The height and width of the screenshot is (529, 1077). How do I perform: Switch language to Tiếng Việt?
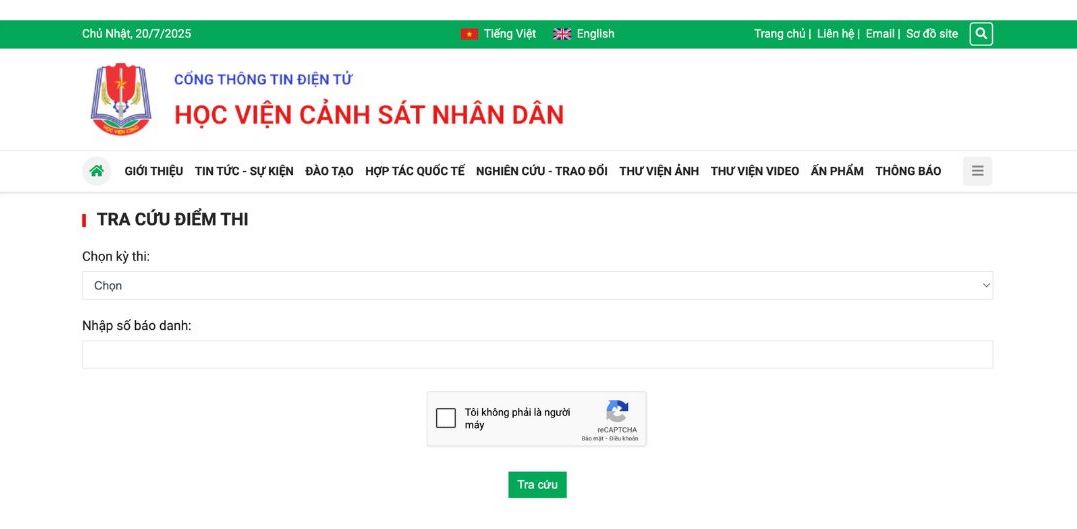pos(510,34)
